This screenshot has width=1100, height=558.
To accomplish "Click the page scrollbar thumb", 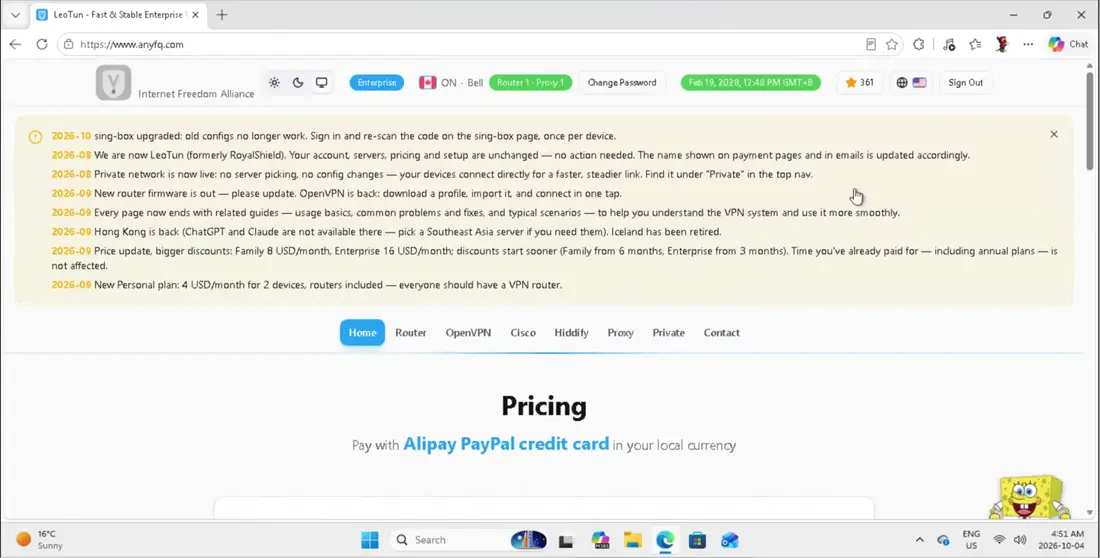I will point(1089,119).
